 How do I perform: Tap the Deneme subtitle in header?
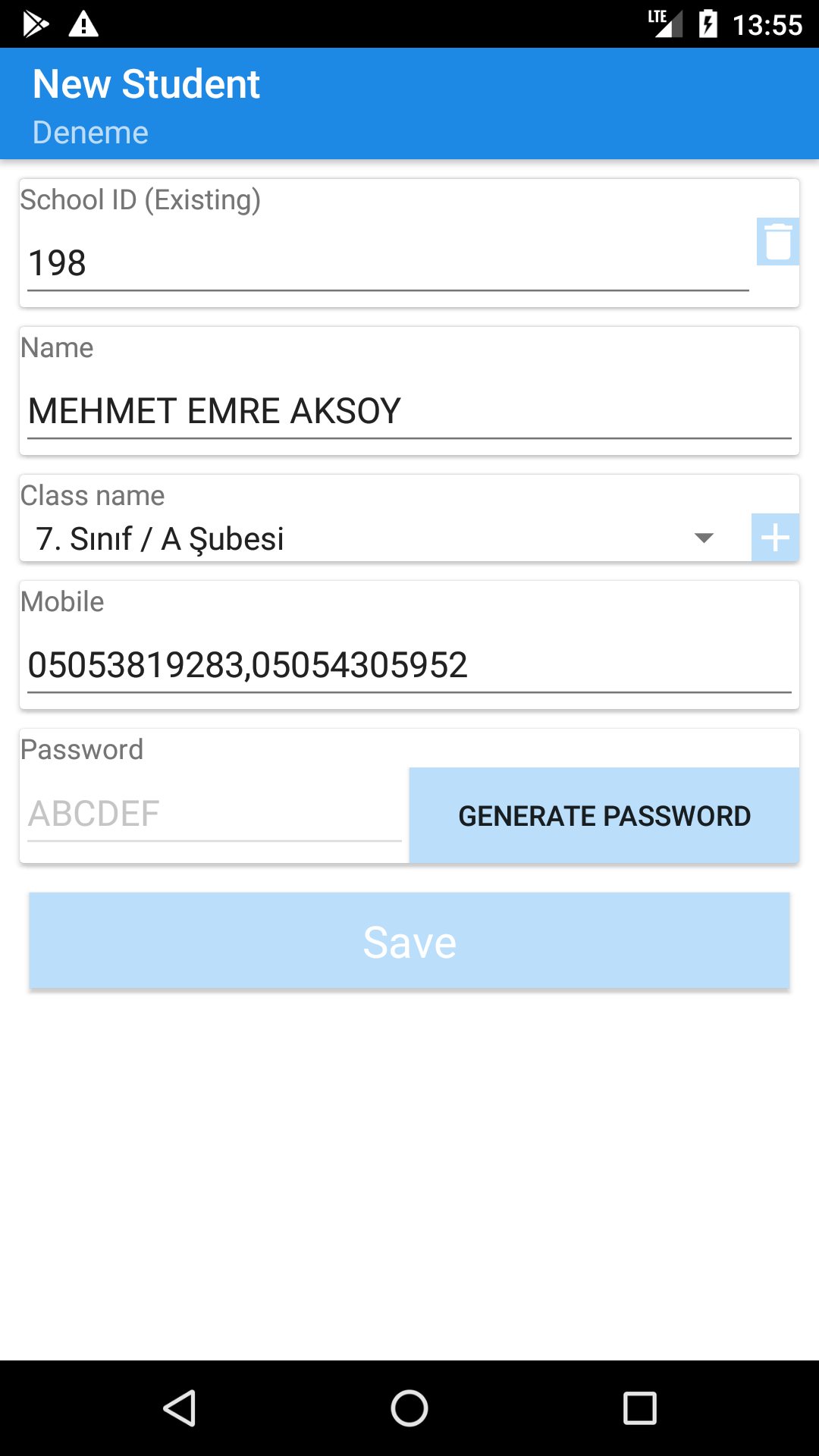tap(90, 133)
